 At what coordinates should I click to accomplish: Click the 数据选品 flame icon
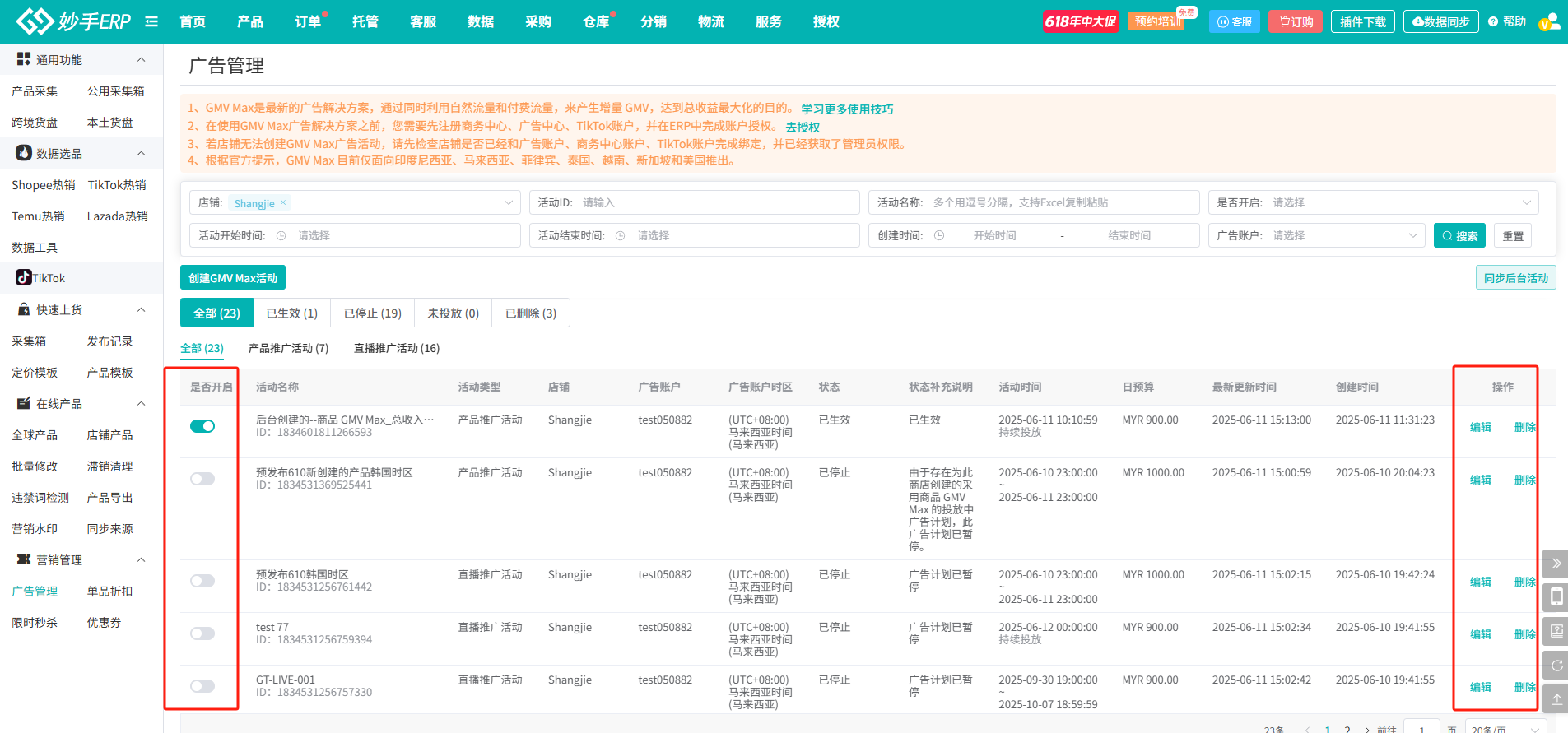(24, 153)
